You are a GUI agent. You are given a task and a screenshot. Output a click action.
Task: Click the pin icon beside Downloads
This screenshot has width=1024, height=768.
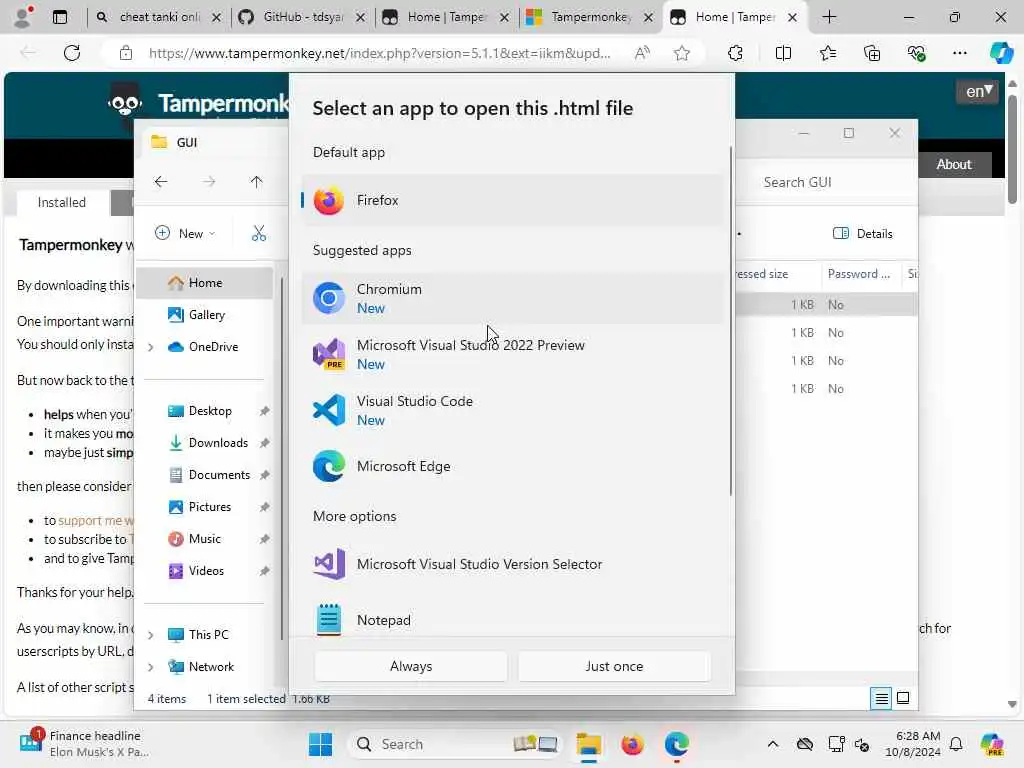click(x=264, y=443)
